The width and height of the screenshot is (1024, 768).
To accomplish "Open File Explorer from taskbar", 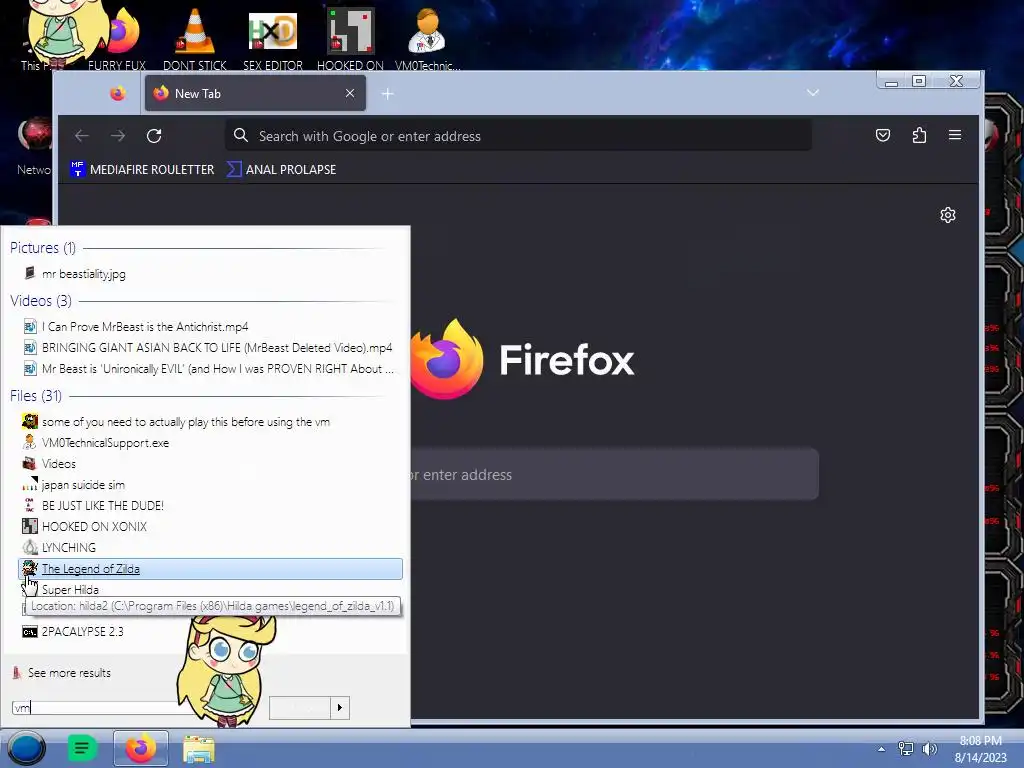I will pyautogui.click(x=199, y=749).
